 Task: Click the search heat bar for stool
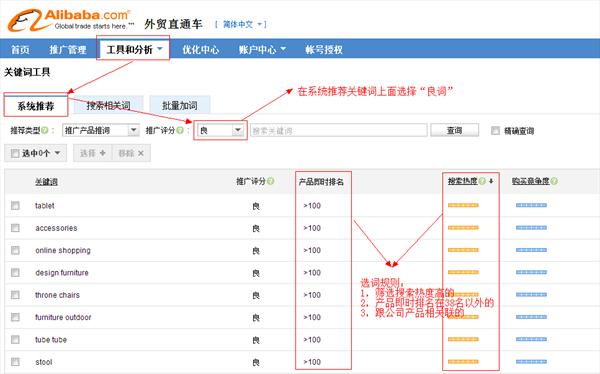463,361
